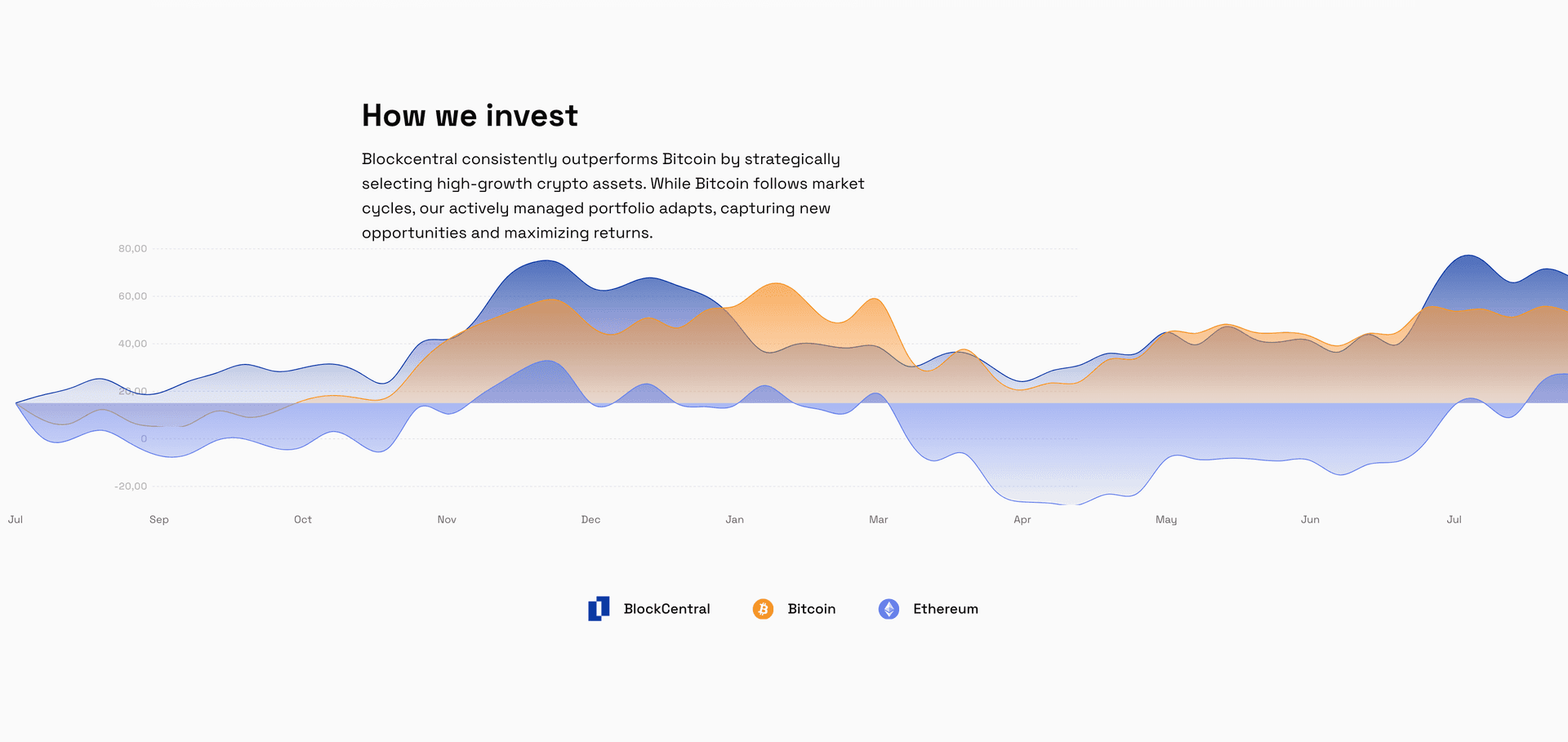Click the Dec label on the x-axis
The width and height of the screenshot is (1568, 742).
tap(590, 519)
